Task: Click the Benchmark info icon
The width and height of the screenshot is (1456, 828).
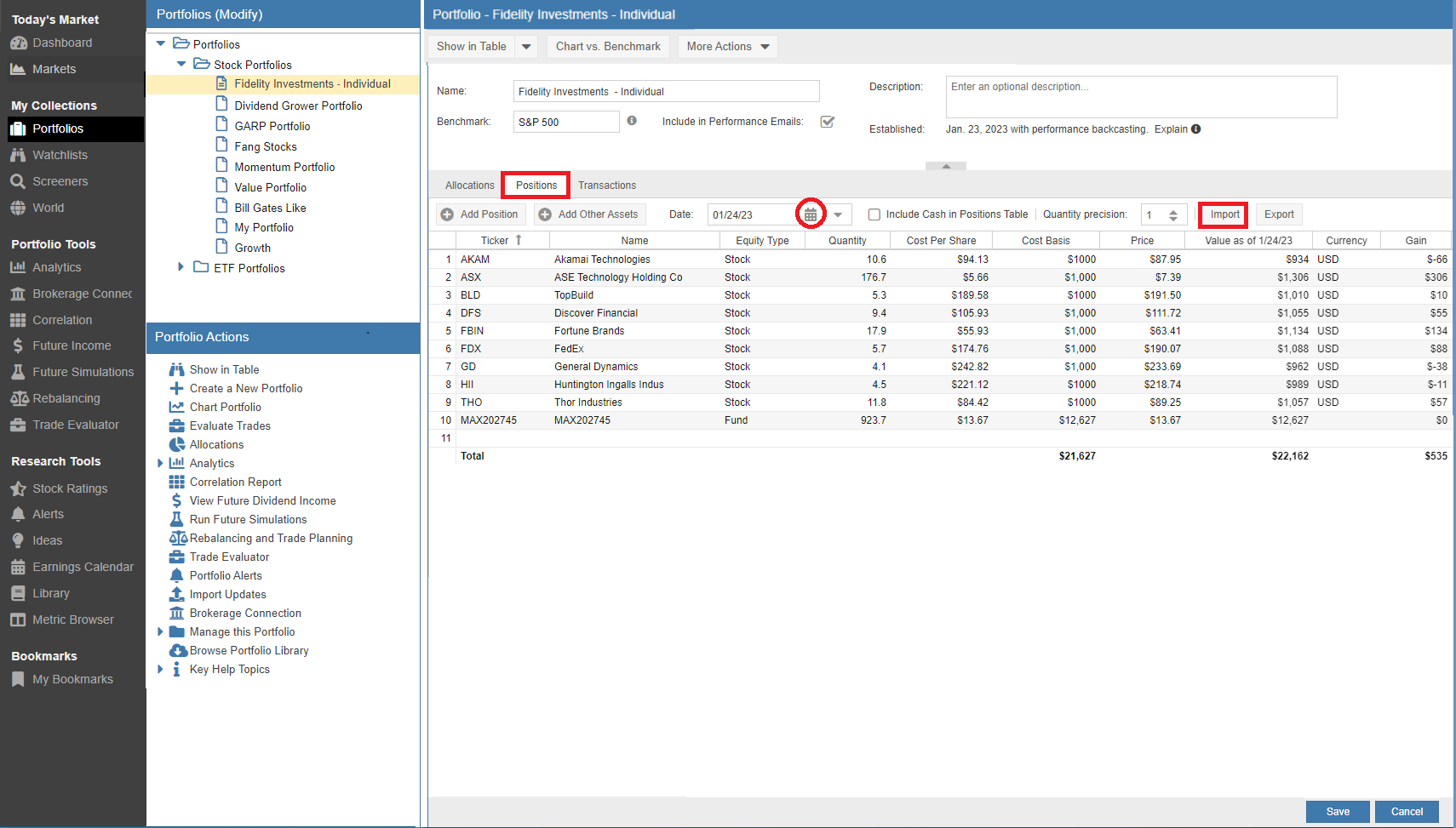Action: point(632,121)
